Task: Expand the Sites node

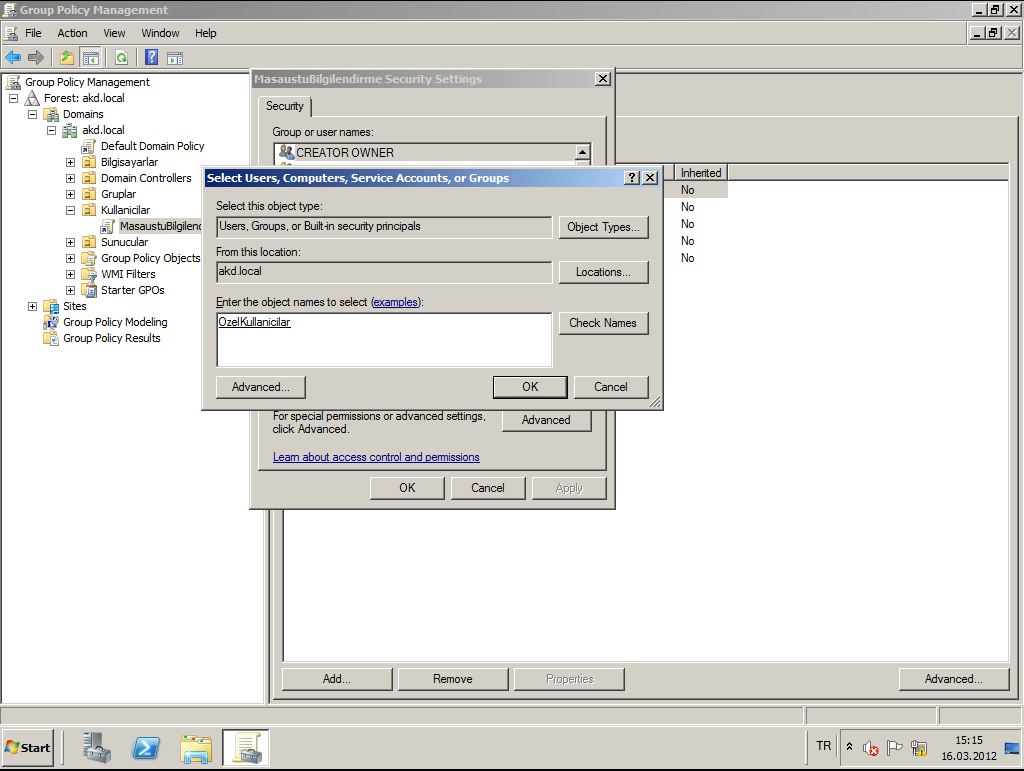Action: [32, 306]
